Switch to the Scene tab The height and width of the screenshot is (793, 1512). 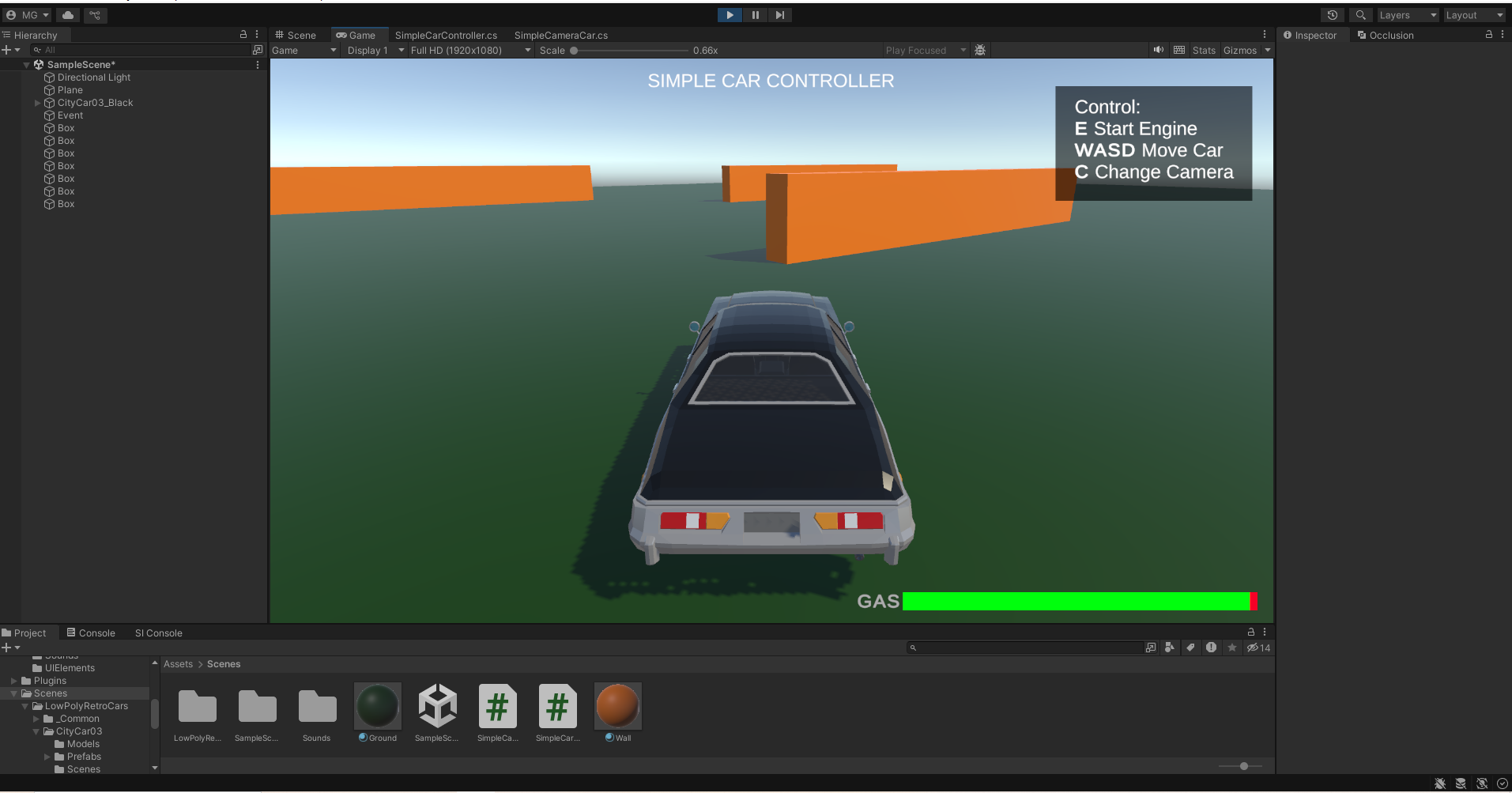point(296,35)
